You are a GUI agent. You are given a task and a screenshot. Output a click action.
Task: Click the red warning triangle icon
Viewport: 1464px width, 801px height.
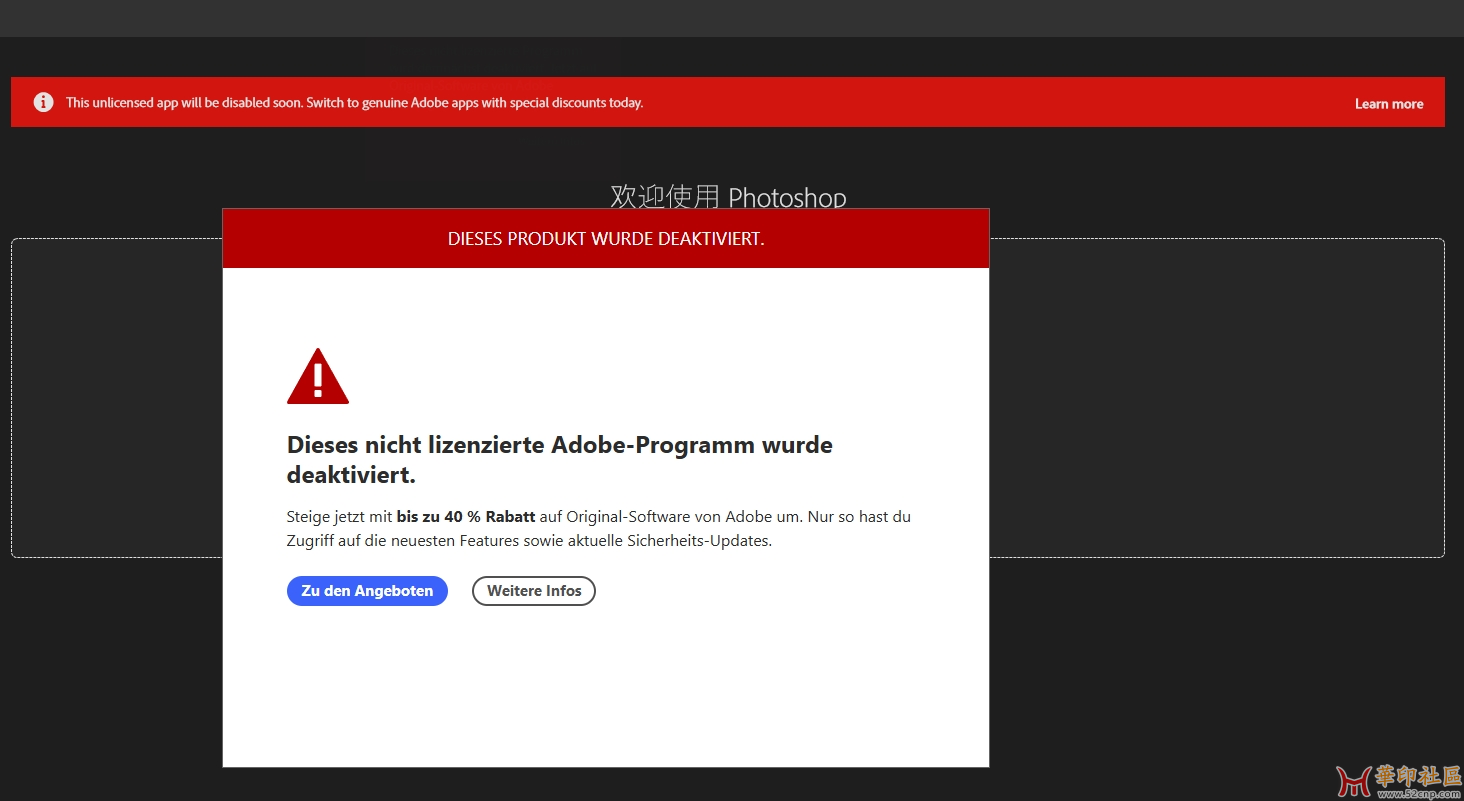(318, 377)
